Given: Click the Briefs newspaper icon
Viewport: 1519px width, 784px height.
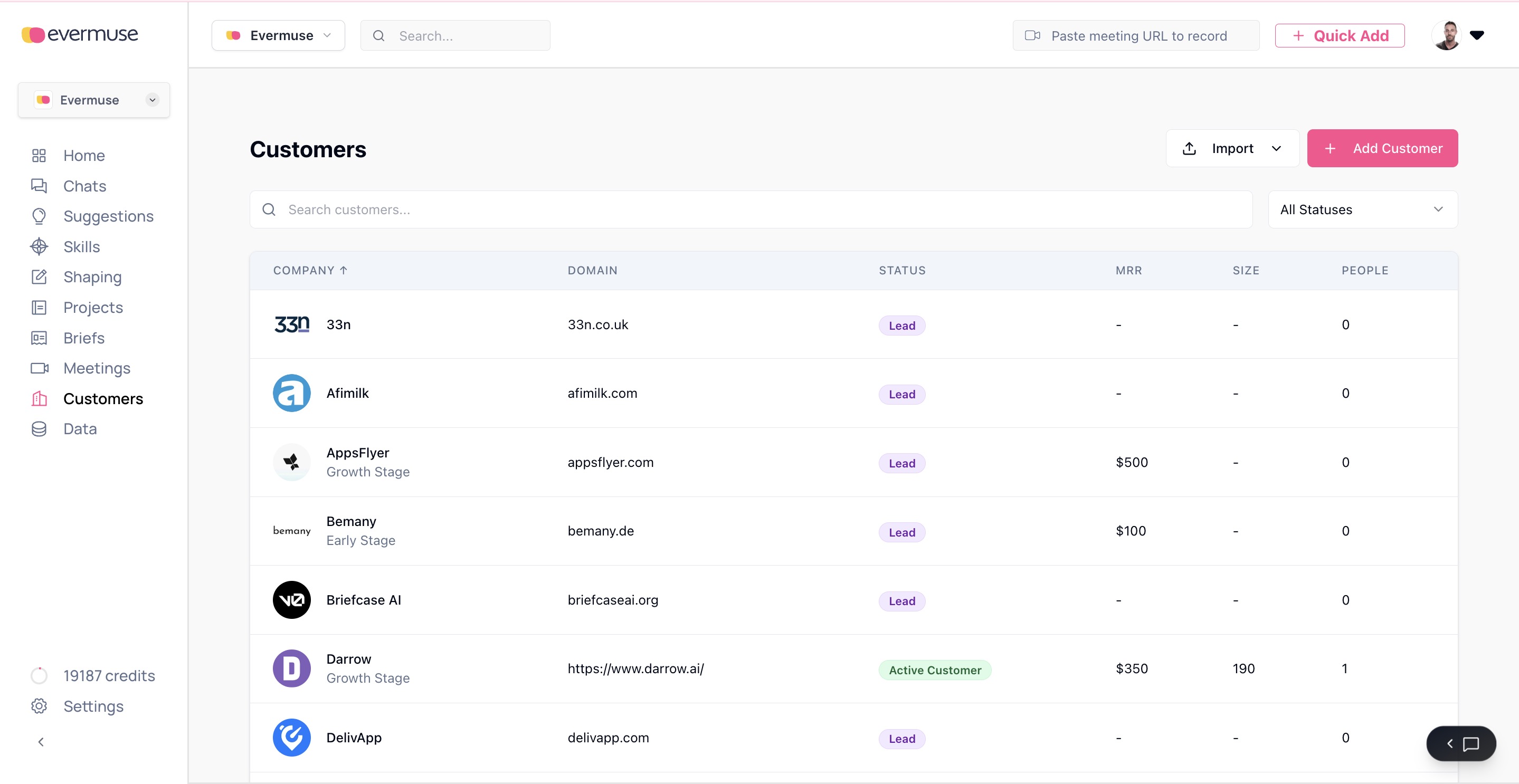Looking at the screenshot, I should click(39, 338).
